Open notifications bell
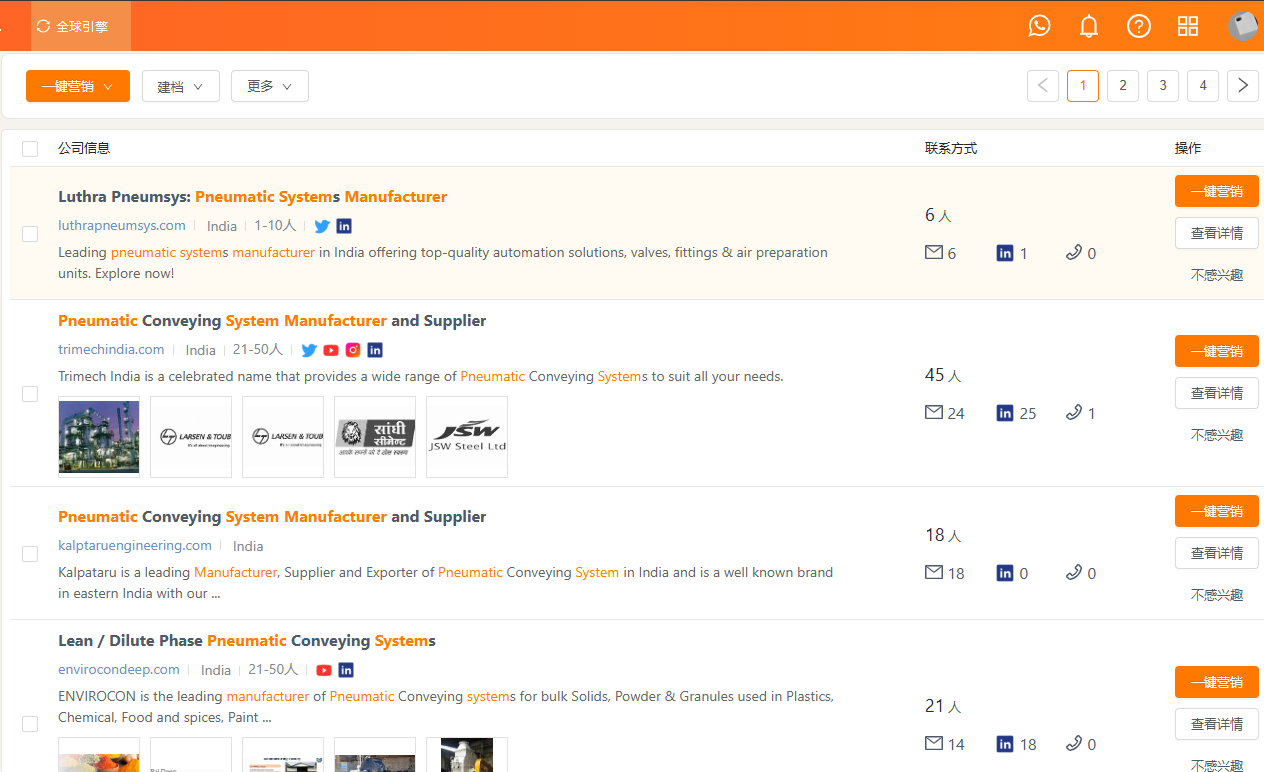1264x772 pixels. (x=1089, y=26)
